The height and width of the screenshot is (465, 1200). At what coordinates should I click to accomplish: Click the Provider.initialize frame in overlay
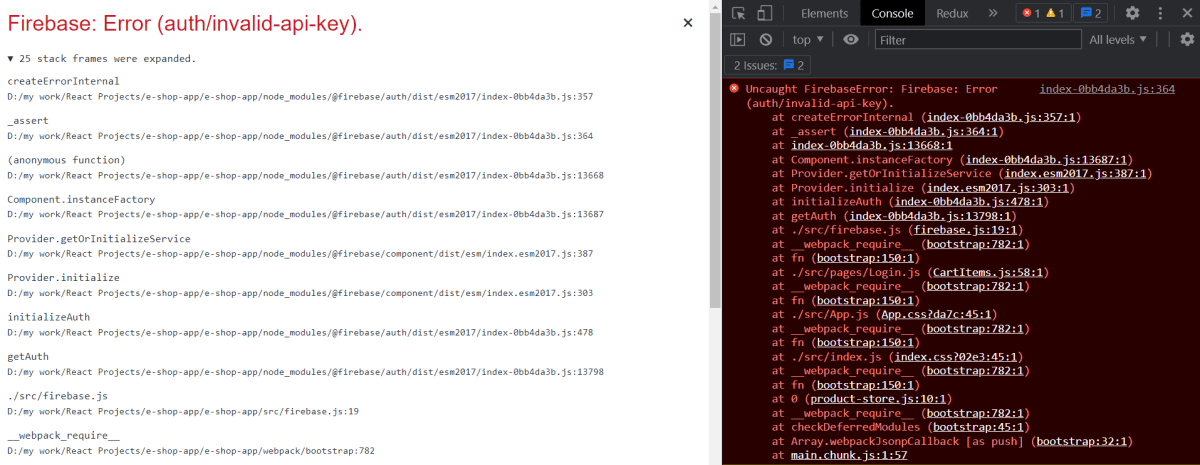pyautogui.click(x=63, y=277)
